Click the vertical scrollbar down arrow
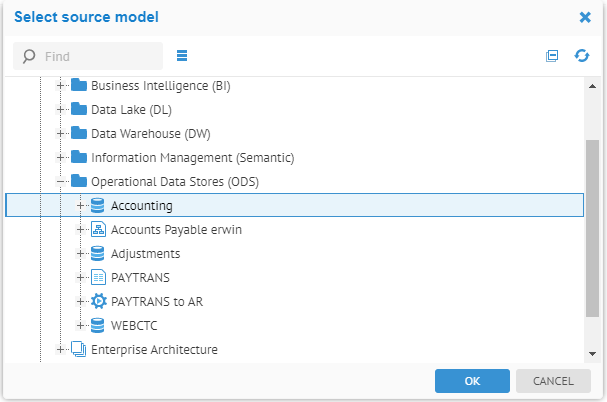The height and width of the screenshot is (402, 607). [x=592, y=352]
